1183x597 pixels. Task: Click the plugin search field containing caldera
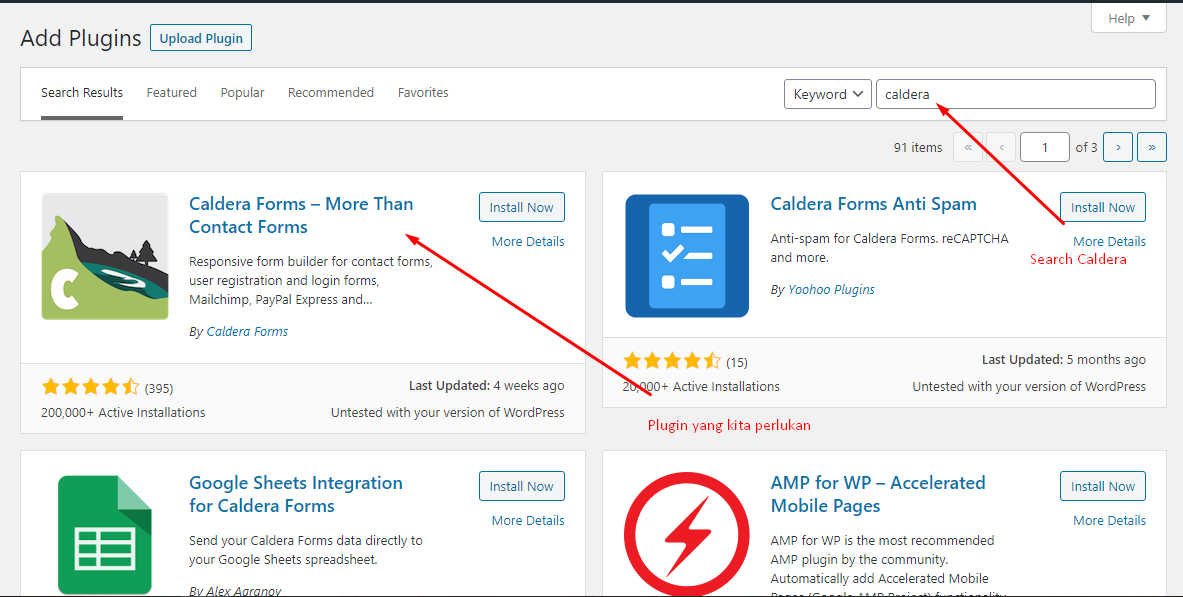pos(1016,94)
